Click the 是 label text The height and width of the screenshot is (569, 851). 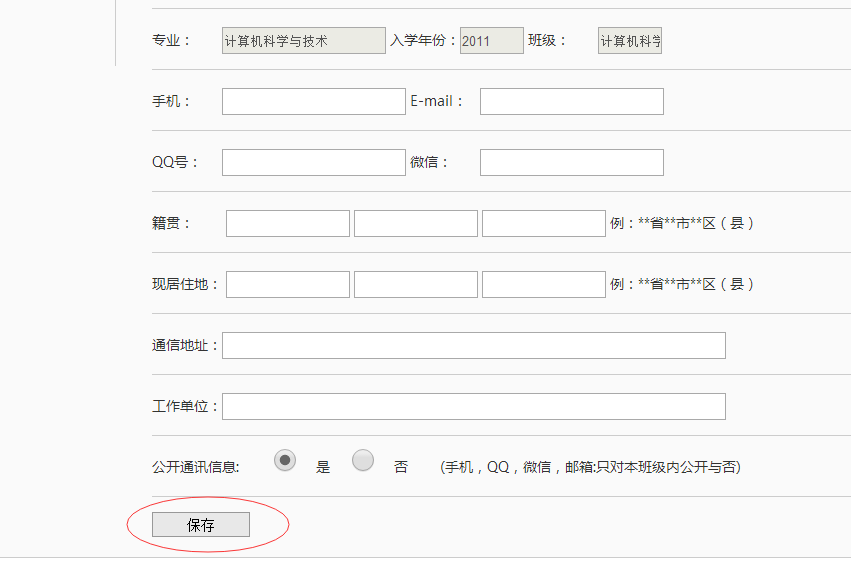point(323,467)
